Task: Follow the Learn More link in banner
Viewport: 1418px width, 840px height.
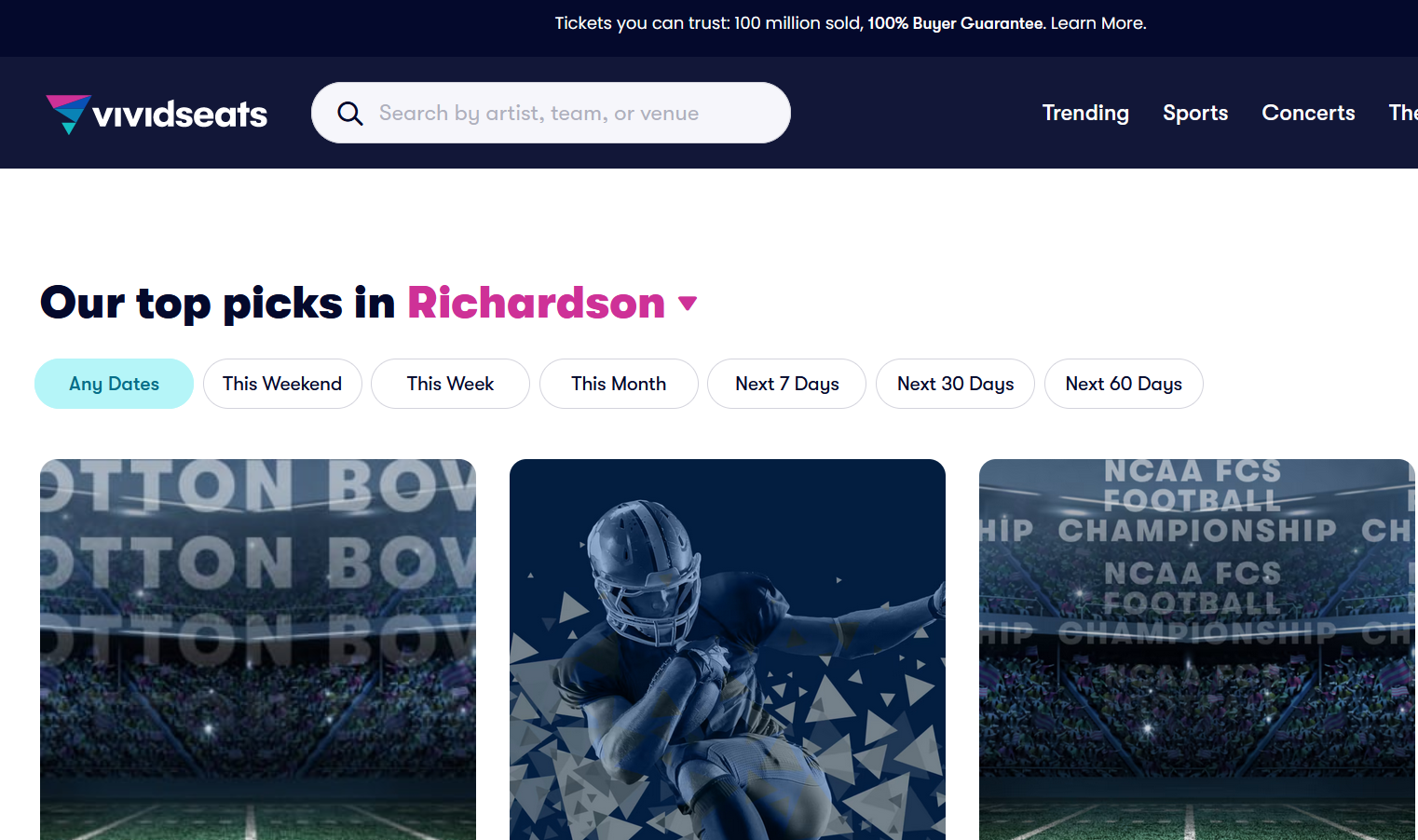Action: [x=1098, y=23]
